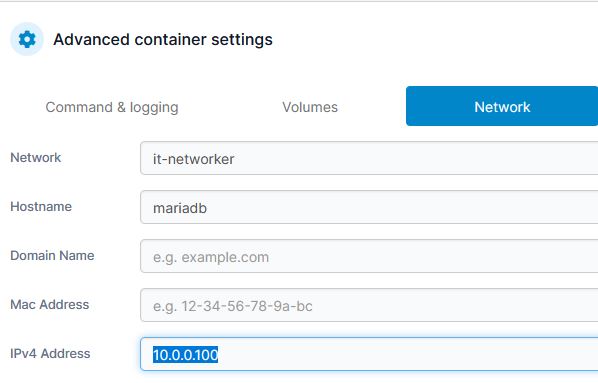The height and width of the screenshot is (383, 598).
Task: Click the it-networker selected value
Action: click(193, 159)
